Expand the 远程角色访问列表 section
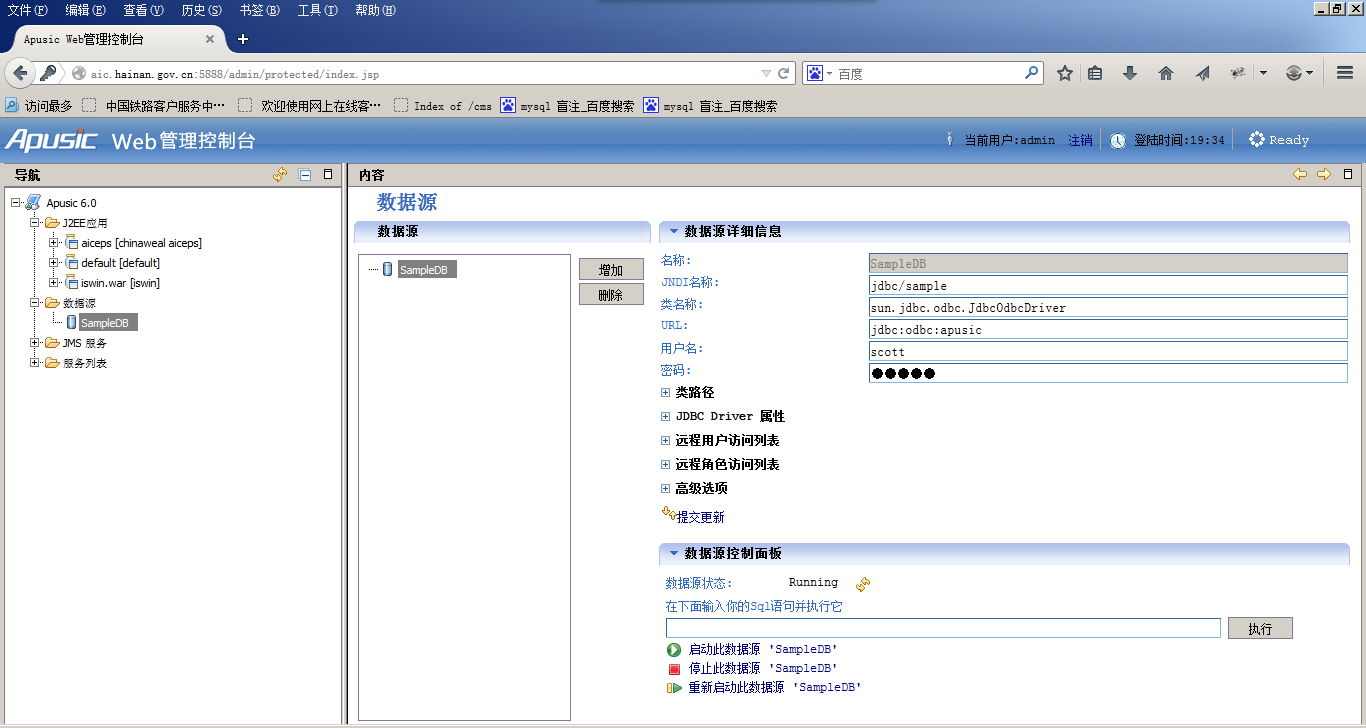The width and height of the screenshot is (1366, 728). click(x=665, y=465)
